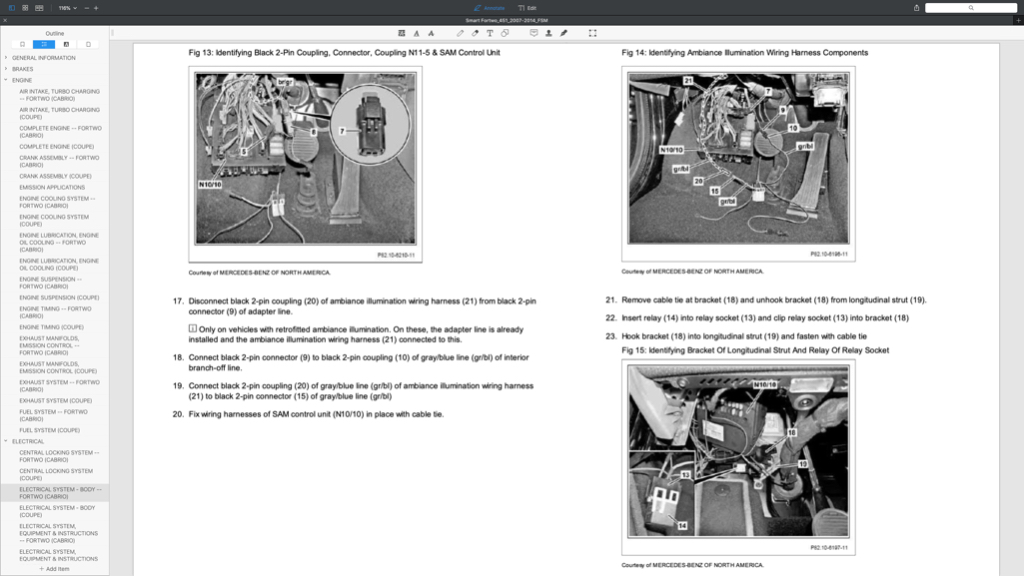
Task: Switch to Annotate mode tab
Action: point(489,8)
